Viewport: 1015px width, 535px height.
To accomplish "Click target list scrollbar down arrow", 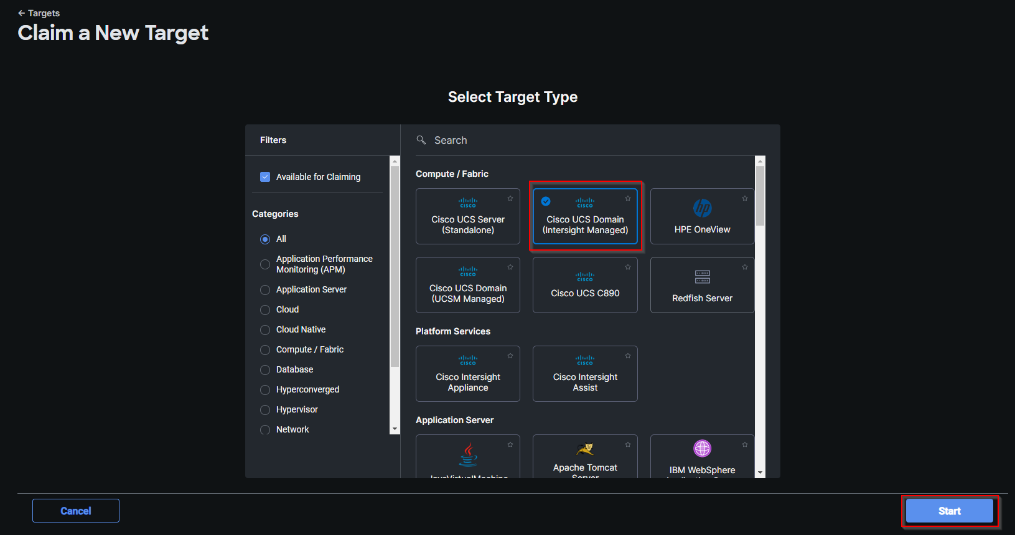I will pos(760,473).
